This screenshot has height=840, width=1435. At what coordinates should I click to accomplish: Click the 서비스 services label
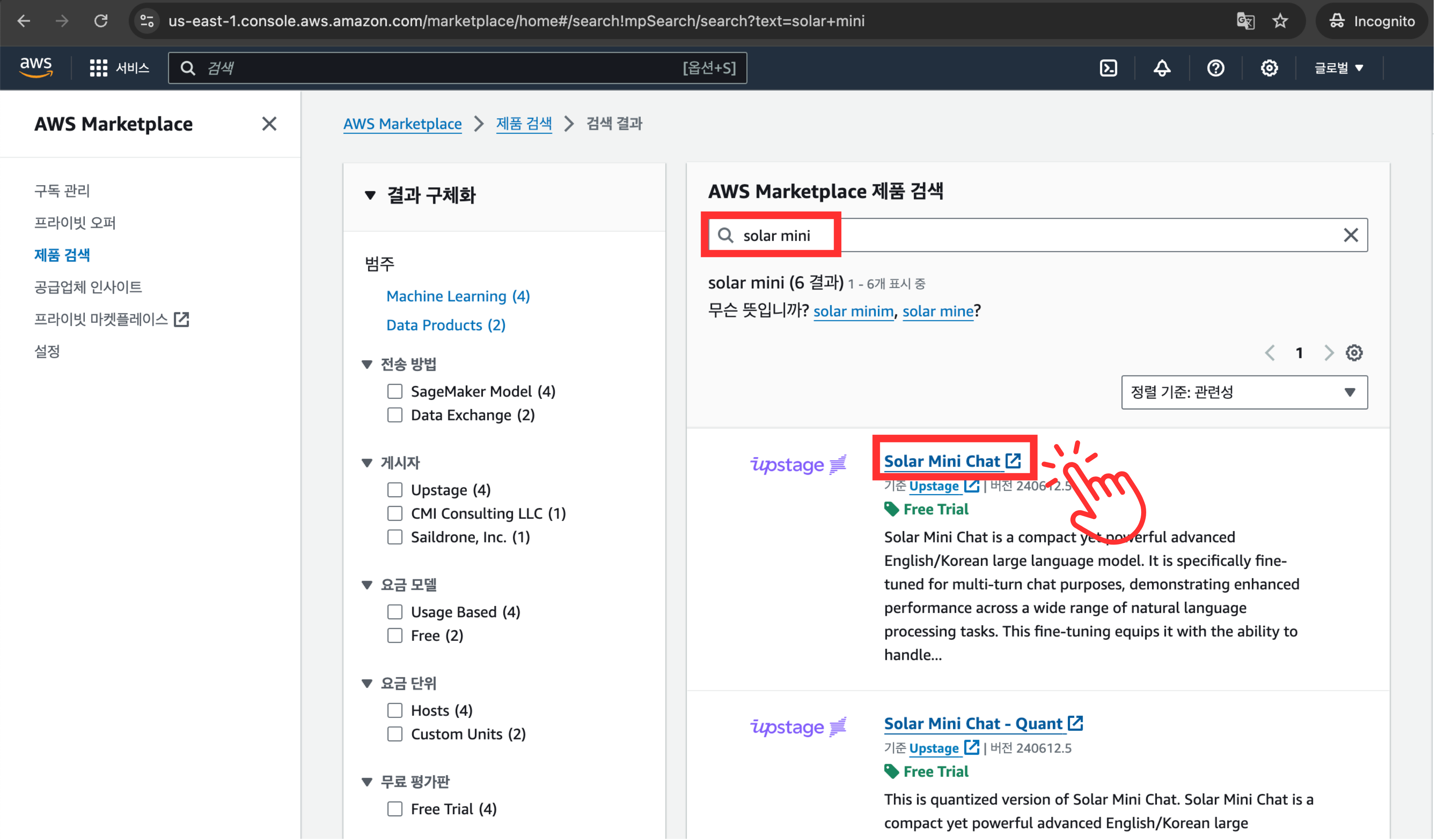click(132, 68)
